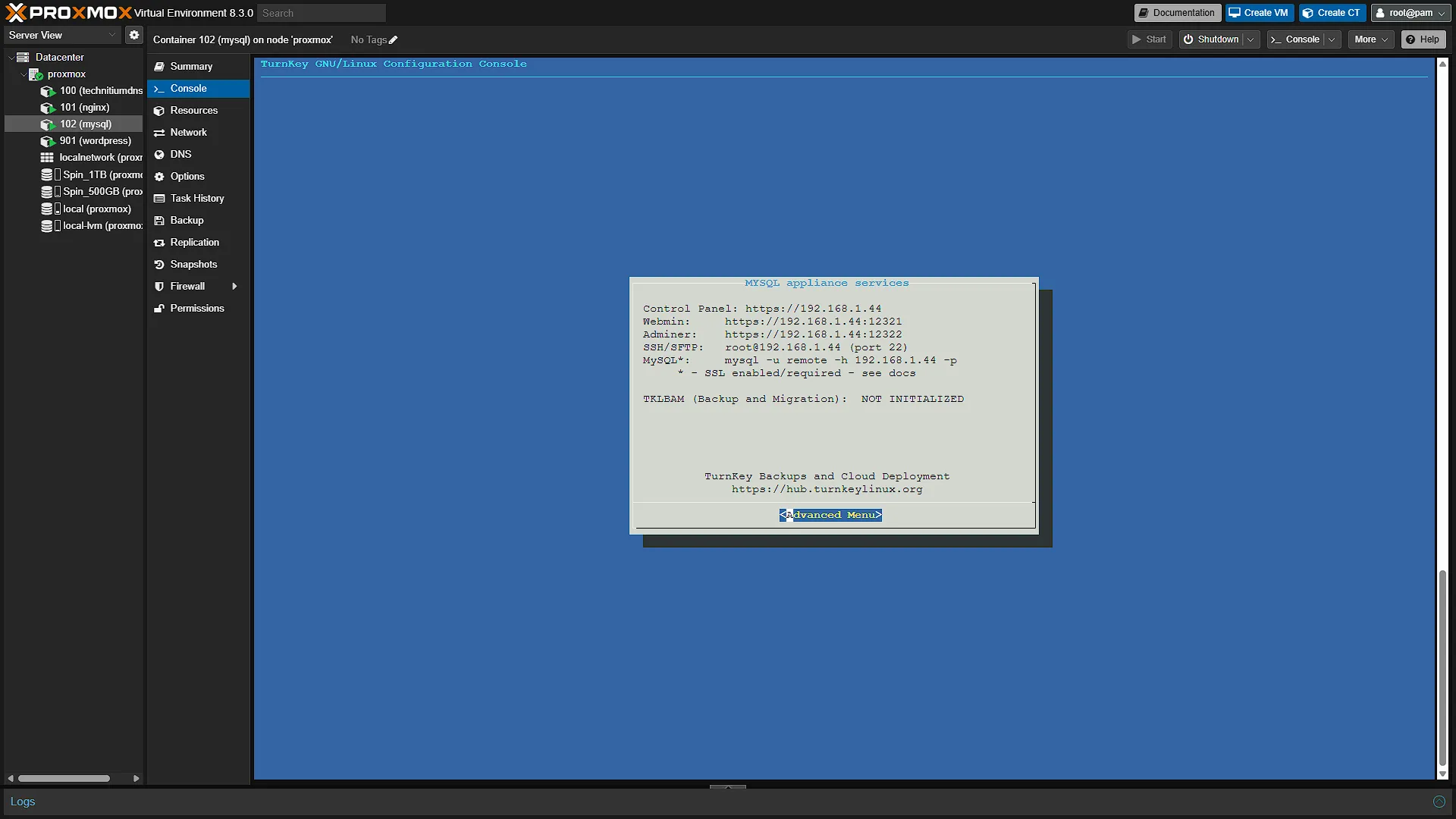Screen dimensions: 1456x819
Task: Open Summary tab for container
Action: tap(198, 67)
